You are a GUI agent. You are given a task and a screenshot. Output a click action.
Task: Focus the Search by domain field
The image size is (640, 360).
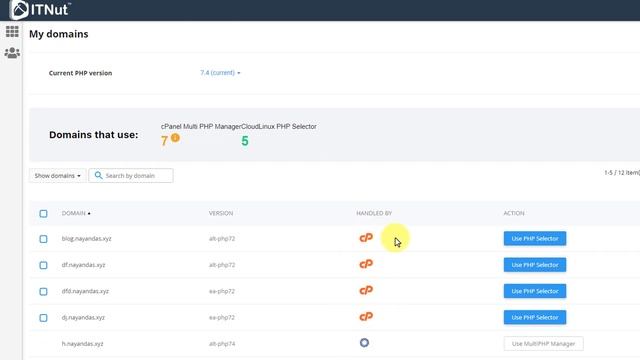point(131,176)
